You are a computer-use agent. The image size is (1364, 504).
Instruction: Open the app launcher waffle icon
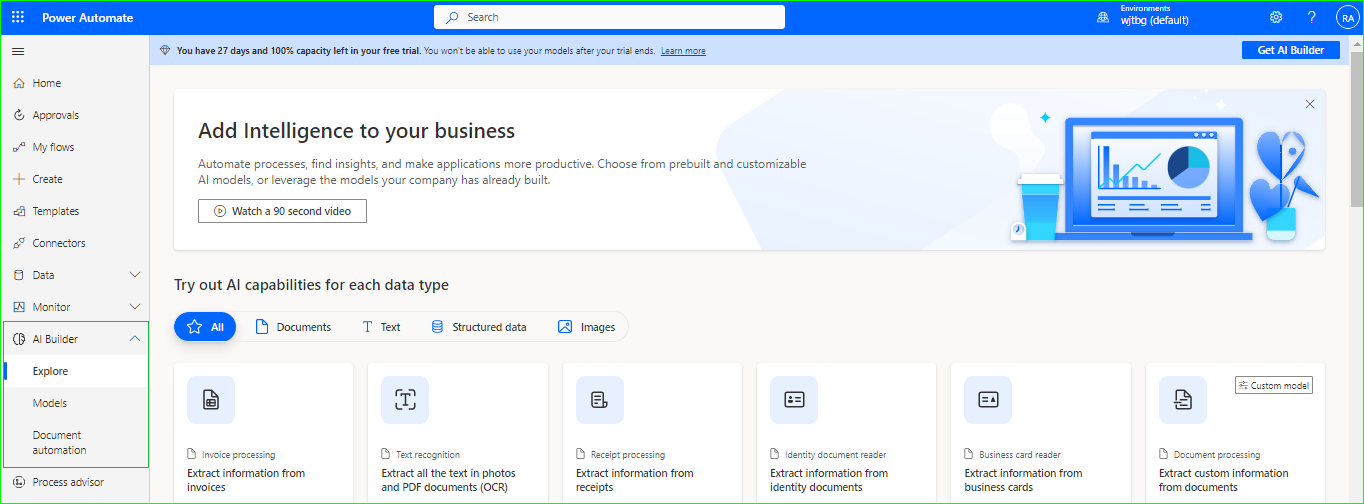18,17
